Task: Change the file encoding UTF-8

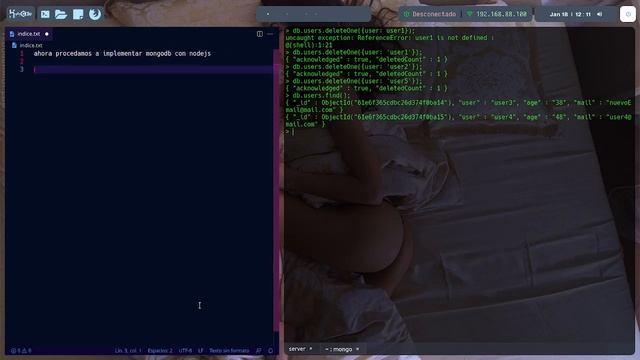Action: pos(185,351)
